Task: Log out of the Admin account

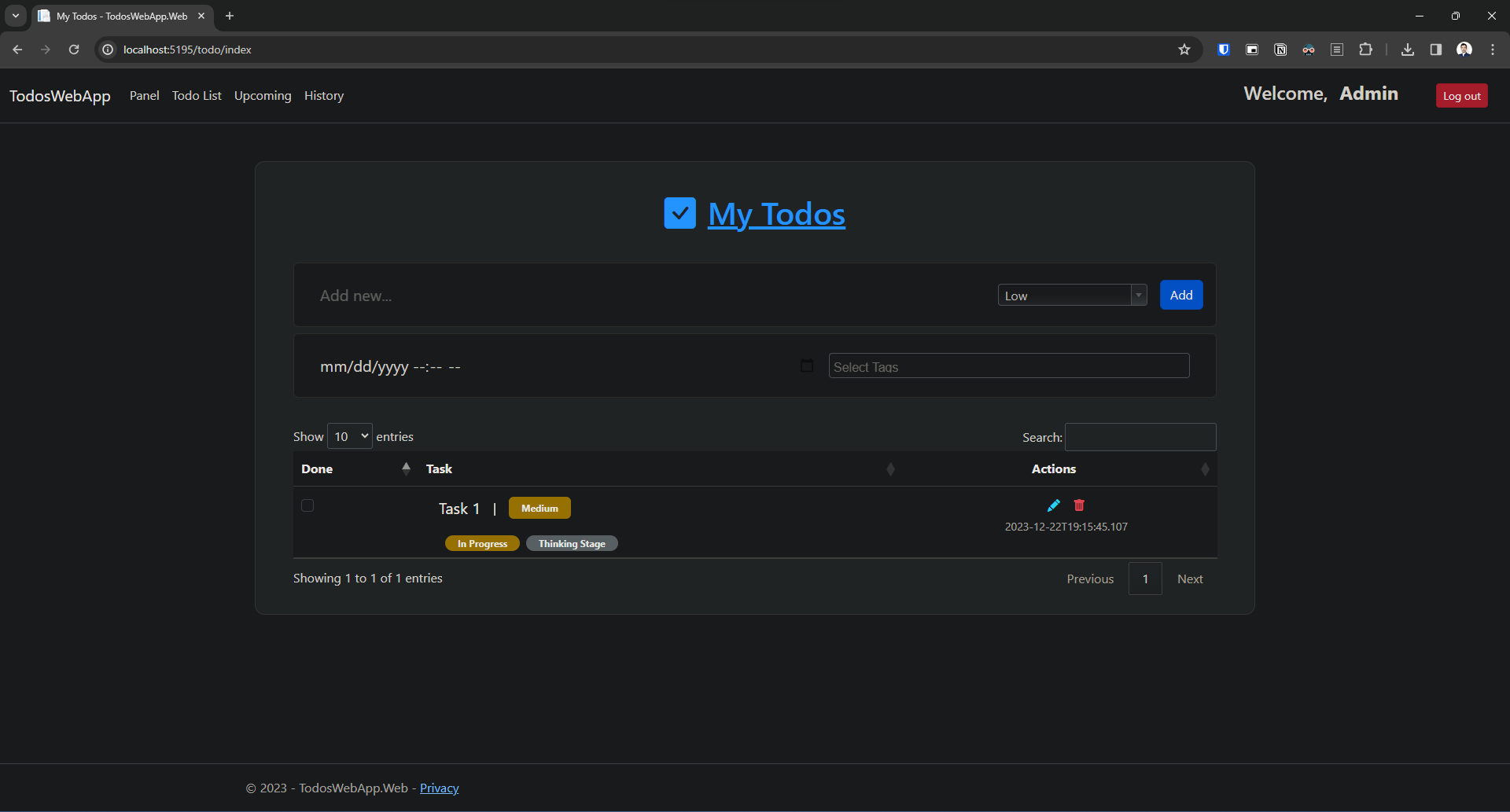Action: (1462, 96)
